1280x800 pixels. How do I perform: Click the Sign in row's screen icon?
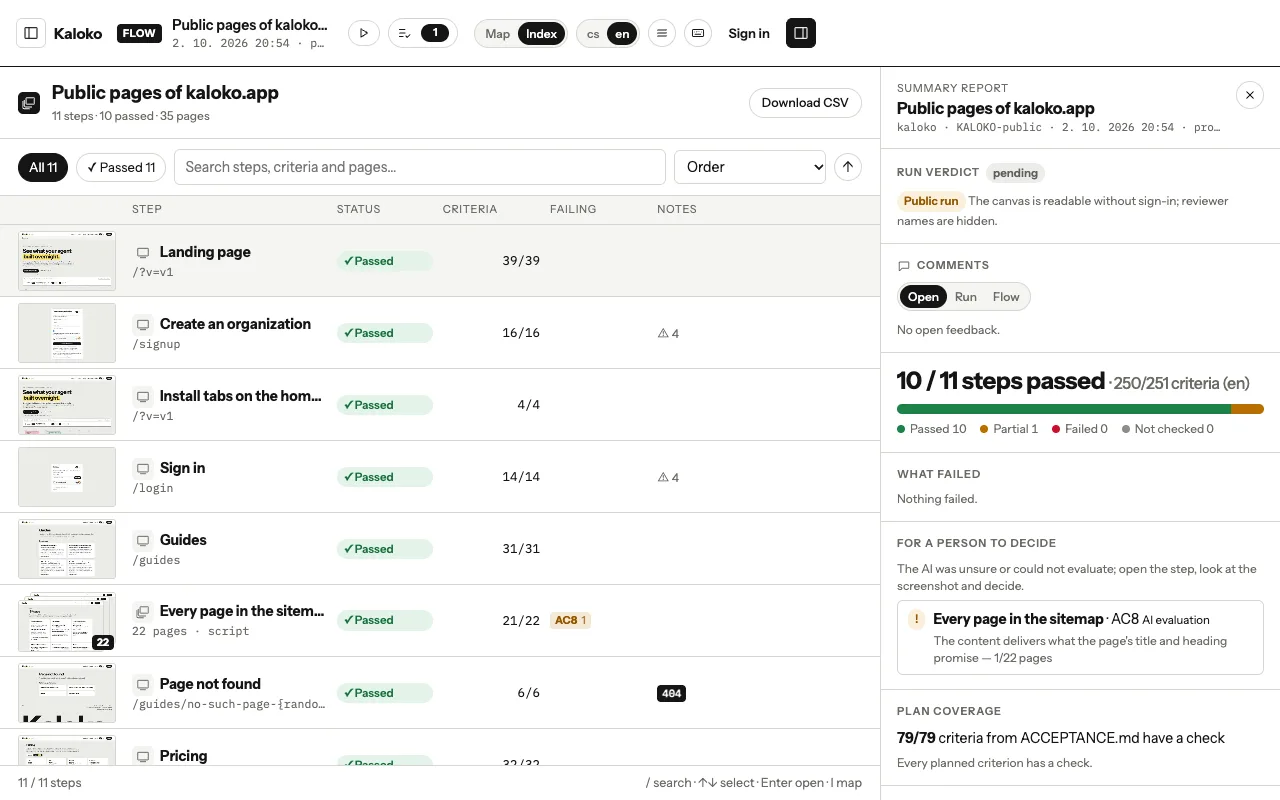click(x=143, y=469)
